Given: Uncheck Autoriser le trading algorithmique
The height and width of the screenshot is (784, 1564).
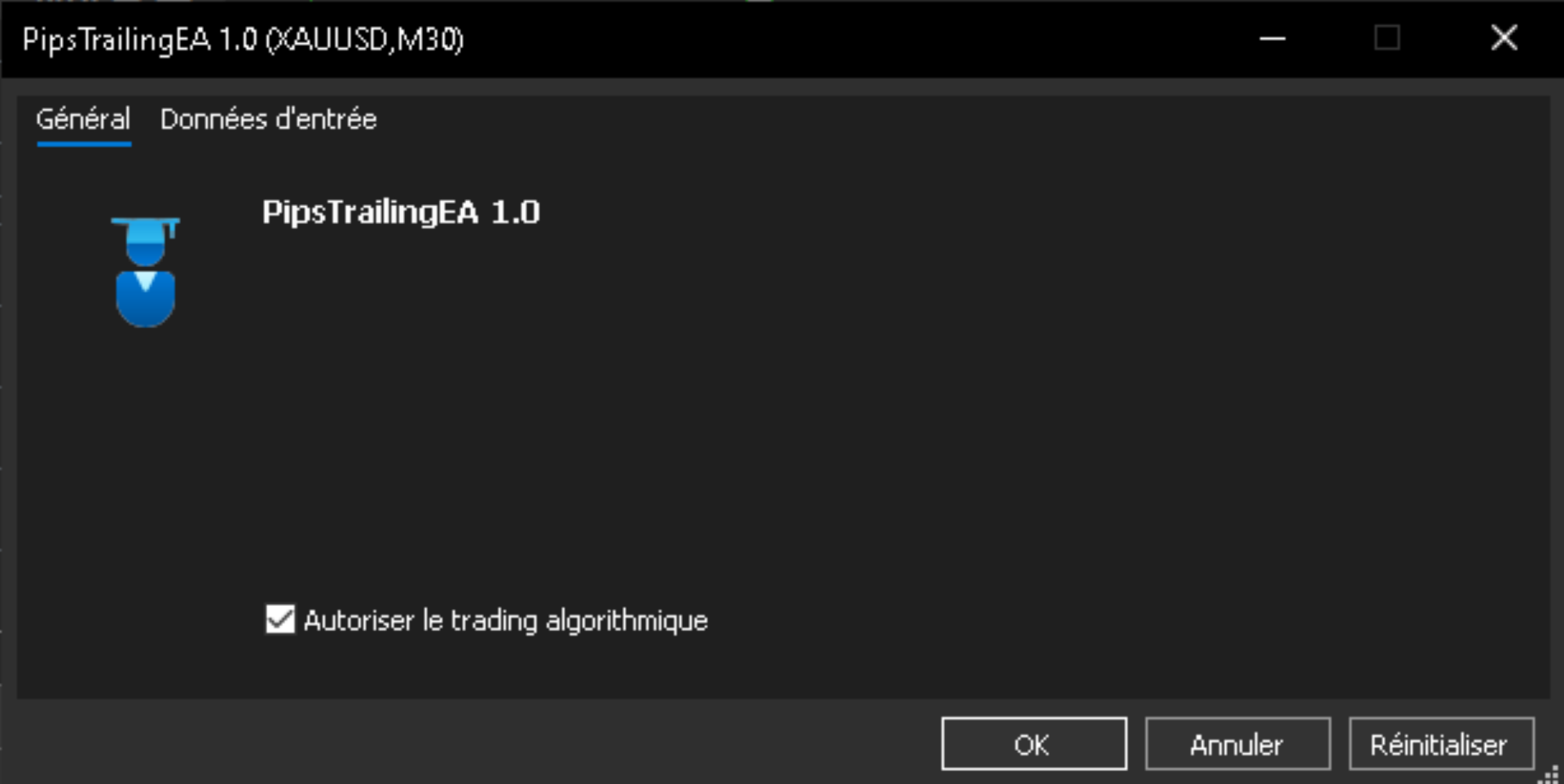Looking at the screenshot, I should pos(280,620).
